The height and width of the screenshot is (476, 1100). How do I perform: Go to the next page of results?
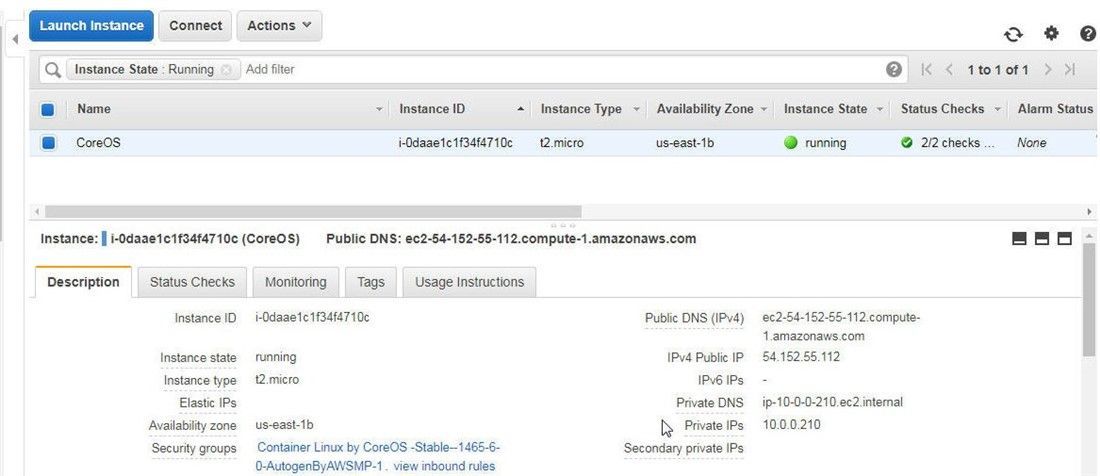click(1048, 69)
